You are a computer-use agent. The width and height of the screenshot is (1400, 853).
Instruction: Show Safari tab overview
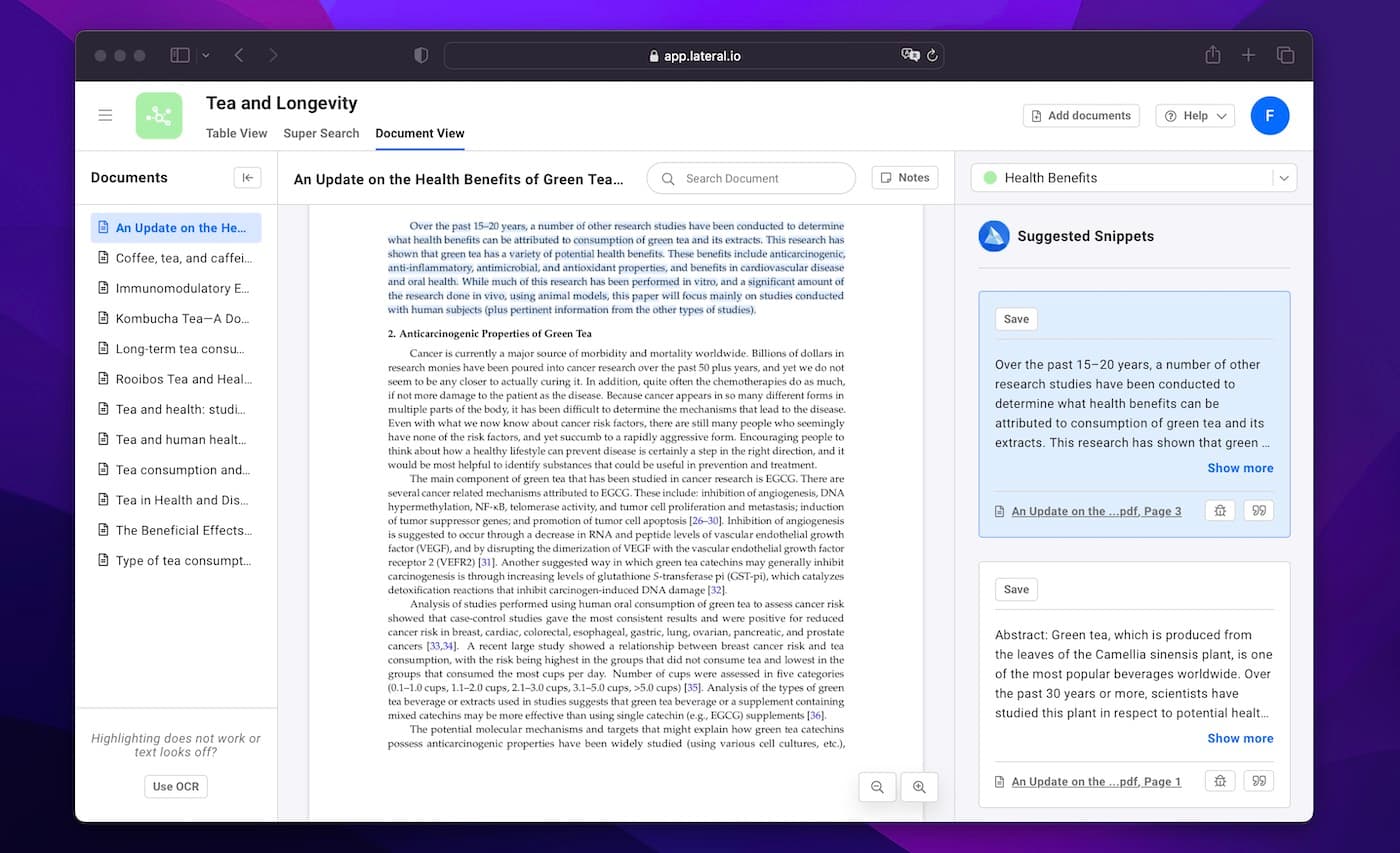pyautogui.click(x=1285, y=55)
